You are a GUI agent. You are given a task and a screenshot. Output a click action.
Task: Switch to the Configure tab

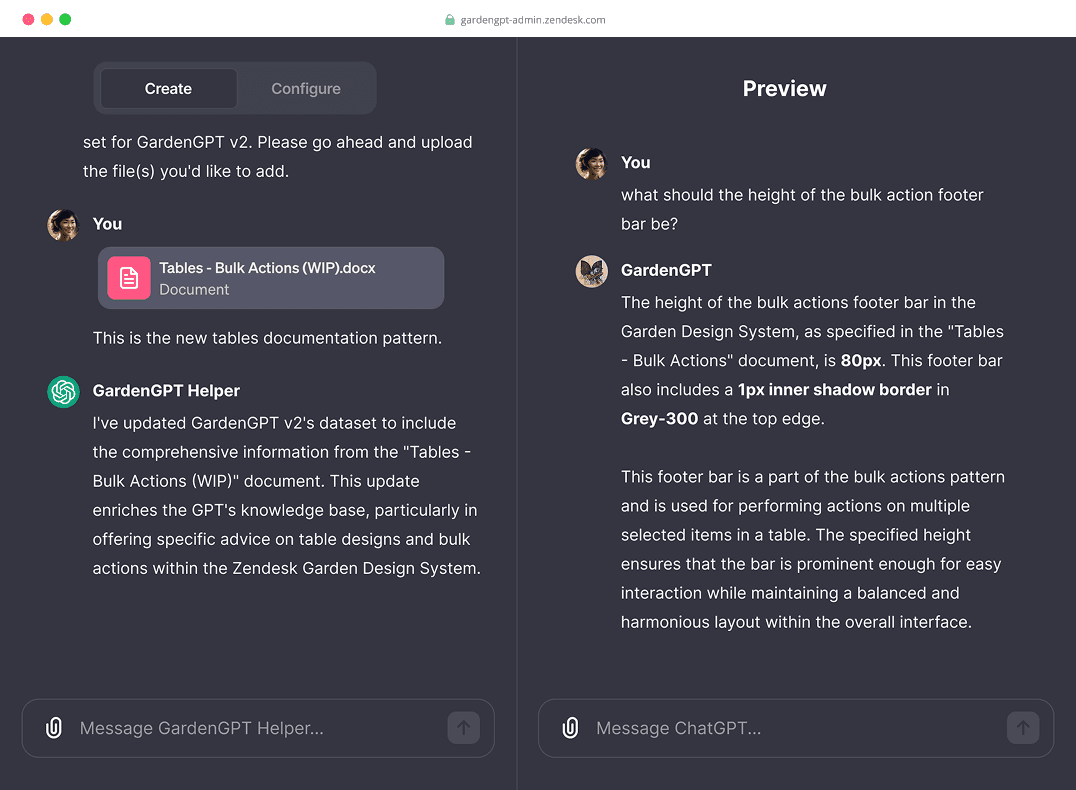point(305,89)
